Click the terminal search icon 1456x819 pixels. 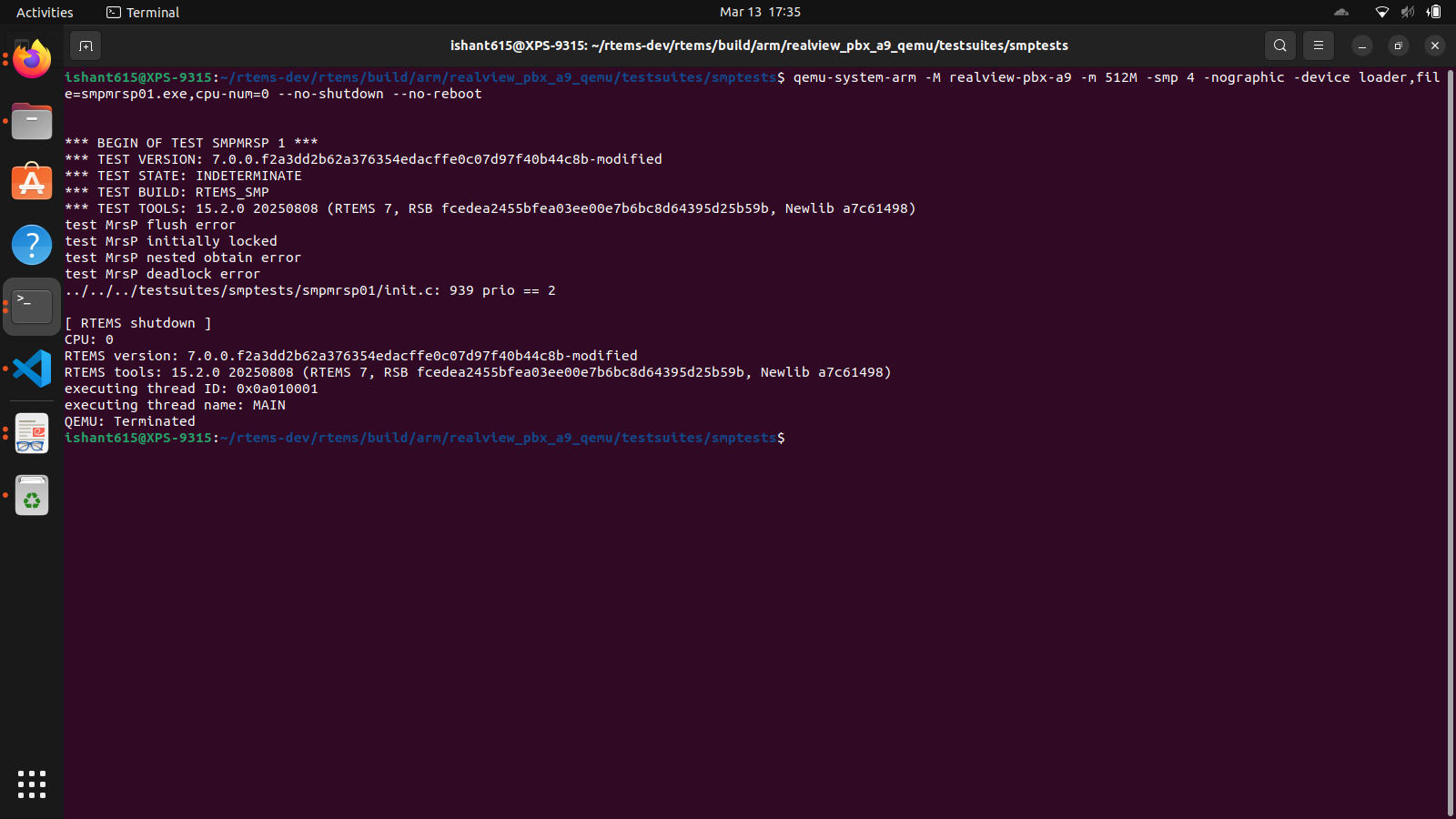tap(1279, 45)
